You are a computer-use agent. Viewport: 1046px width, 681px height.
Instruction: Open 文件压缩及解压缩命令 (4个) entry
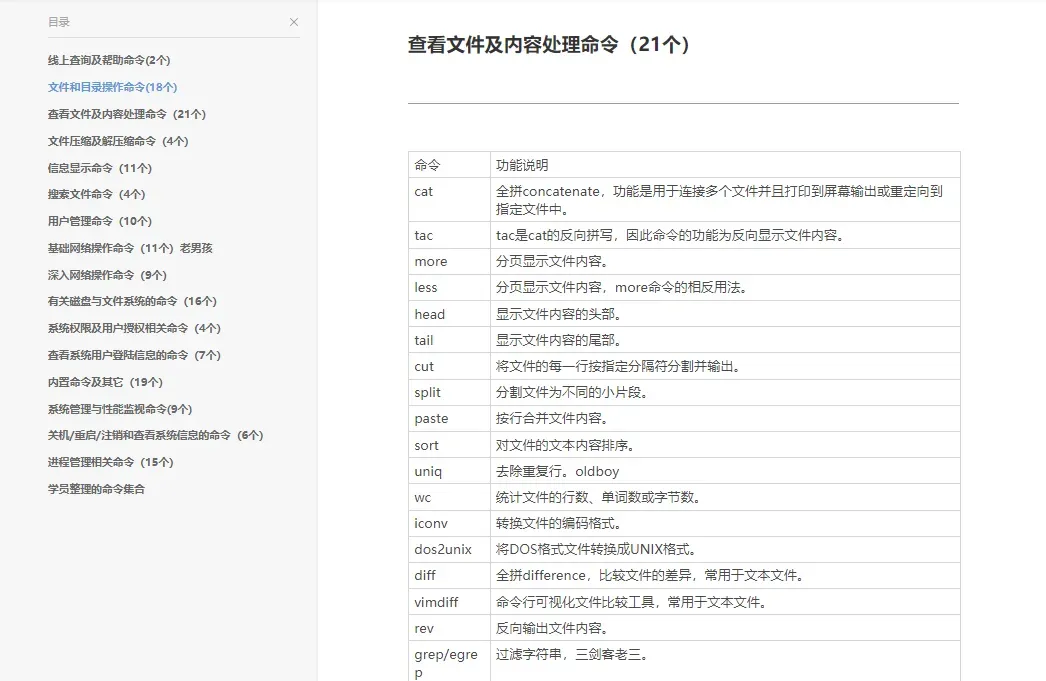(x=118, y=141)
